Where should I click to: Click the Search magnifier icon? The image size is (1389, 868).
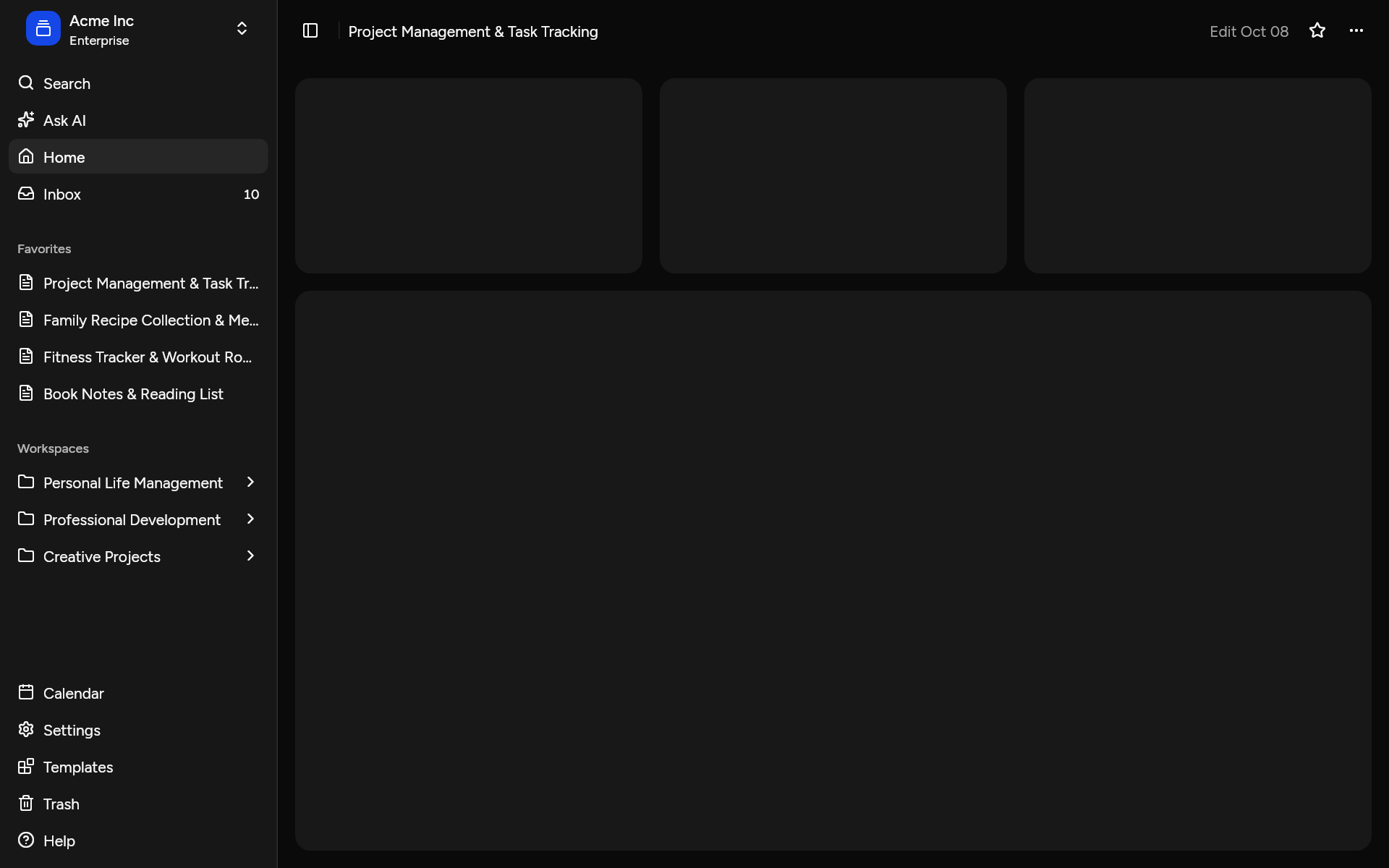click(x=26, y=83)
